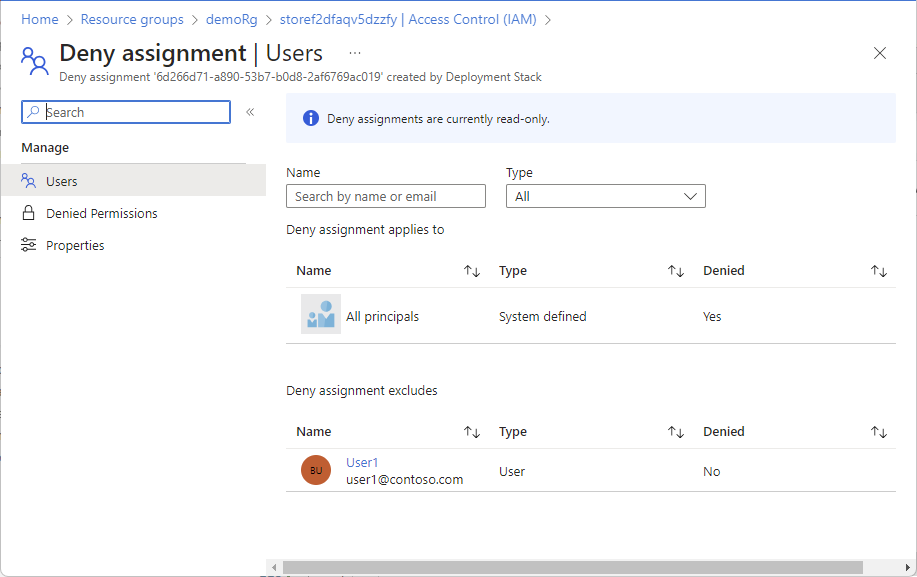Viewport: 917px width, 577px height.
Task: Sort excludes table by Denied arrows
Action: [879, 432]
